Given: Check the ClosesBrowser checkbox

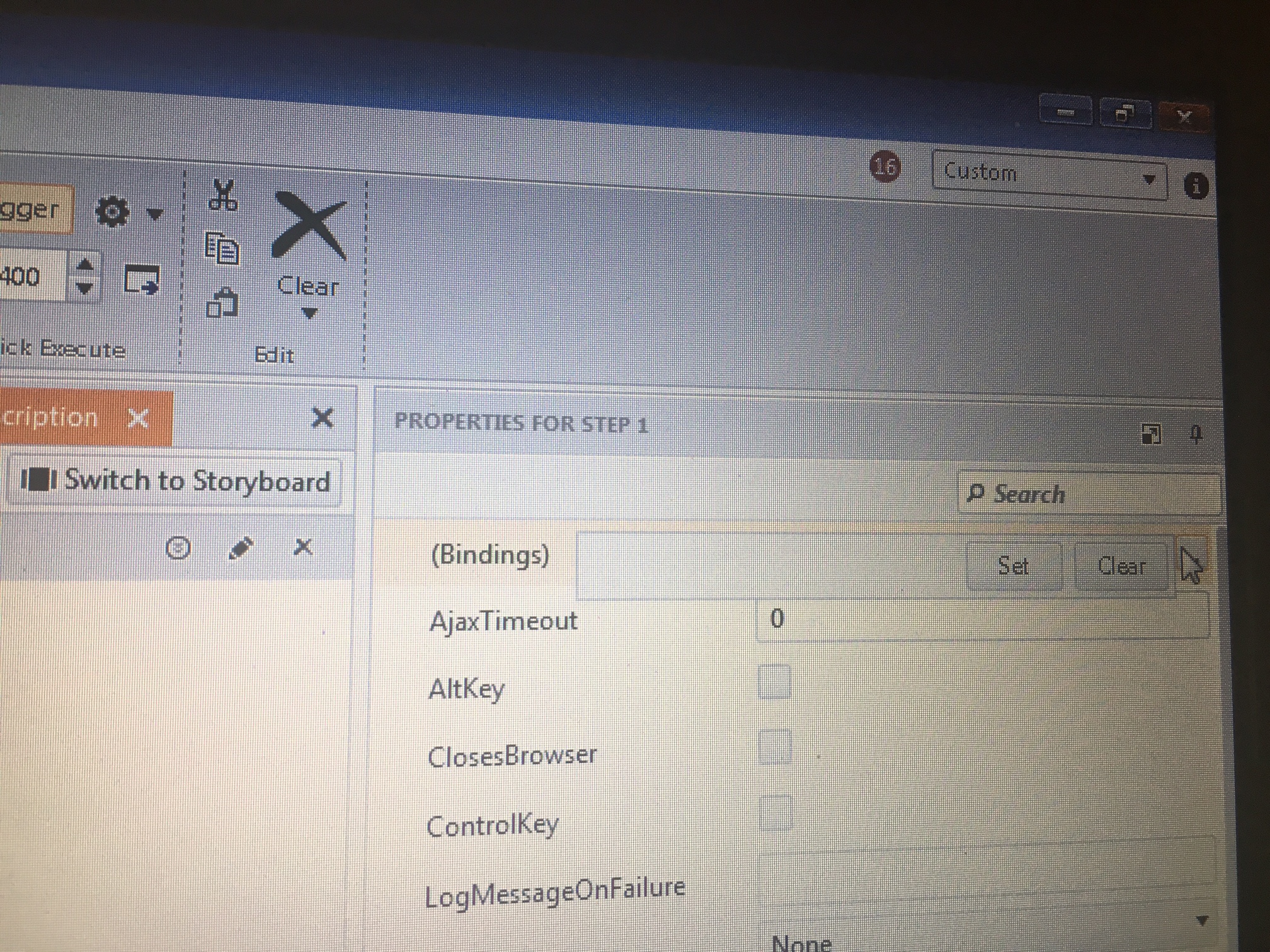Looking at the screenshot, I should [775, 747].
